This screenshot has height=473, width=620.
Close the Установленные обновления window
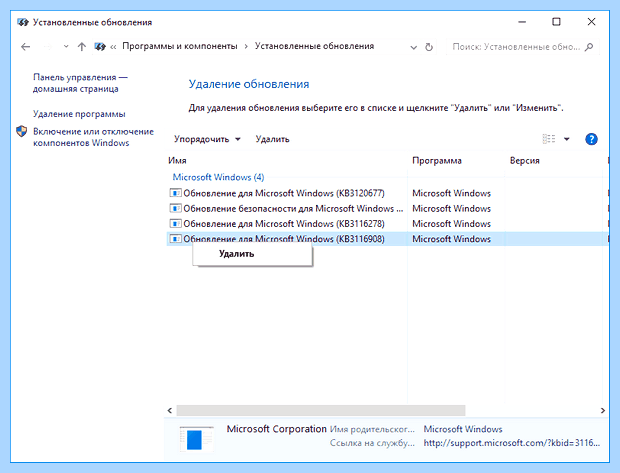pyautogui.click(x=591, y=22)
